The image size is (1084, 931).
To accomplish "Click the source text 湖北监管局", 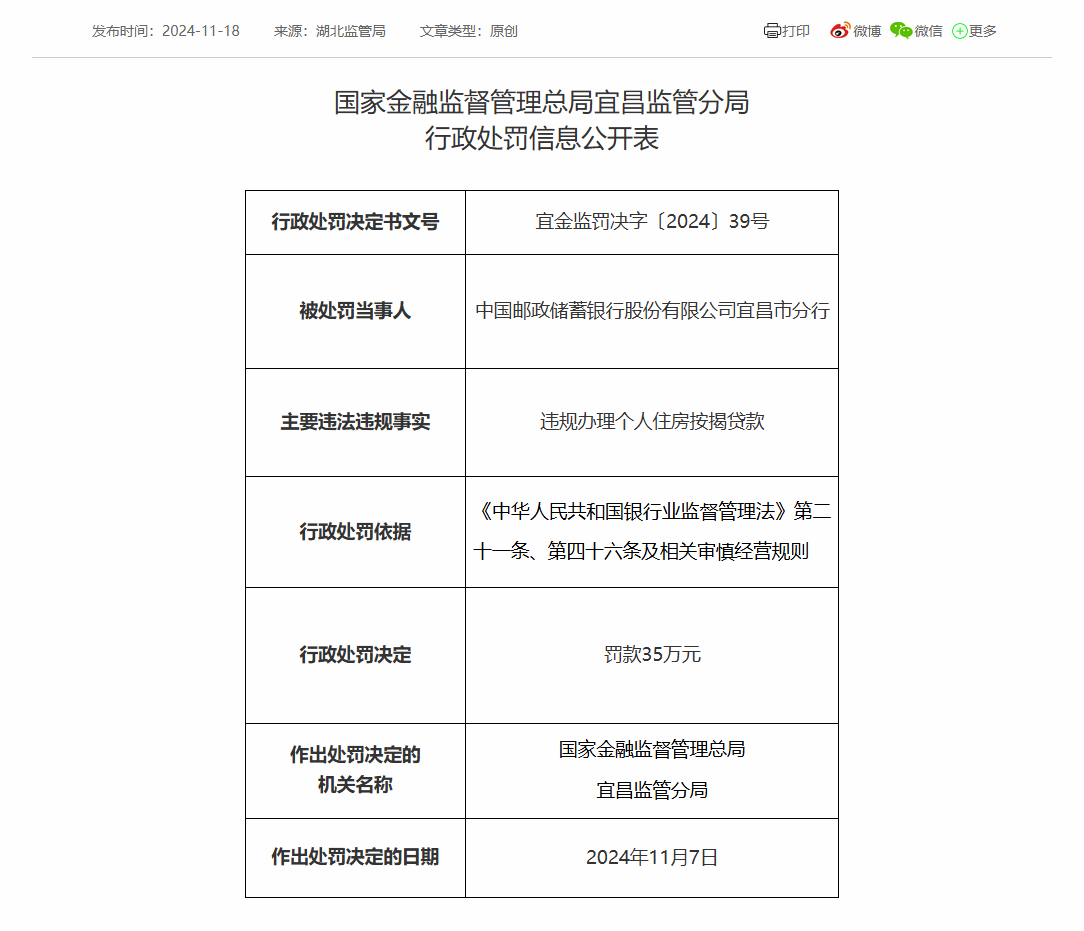I will pyautogui.click(x=350, y=31).
